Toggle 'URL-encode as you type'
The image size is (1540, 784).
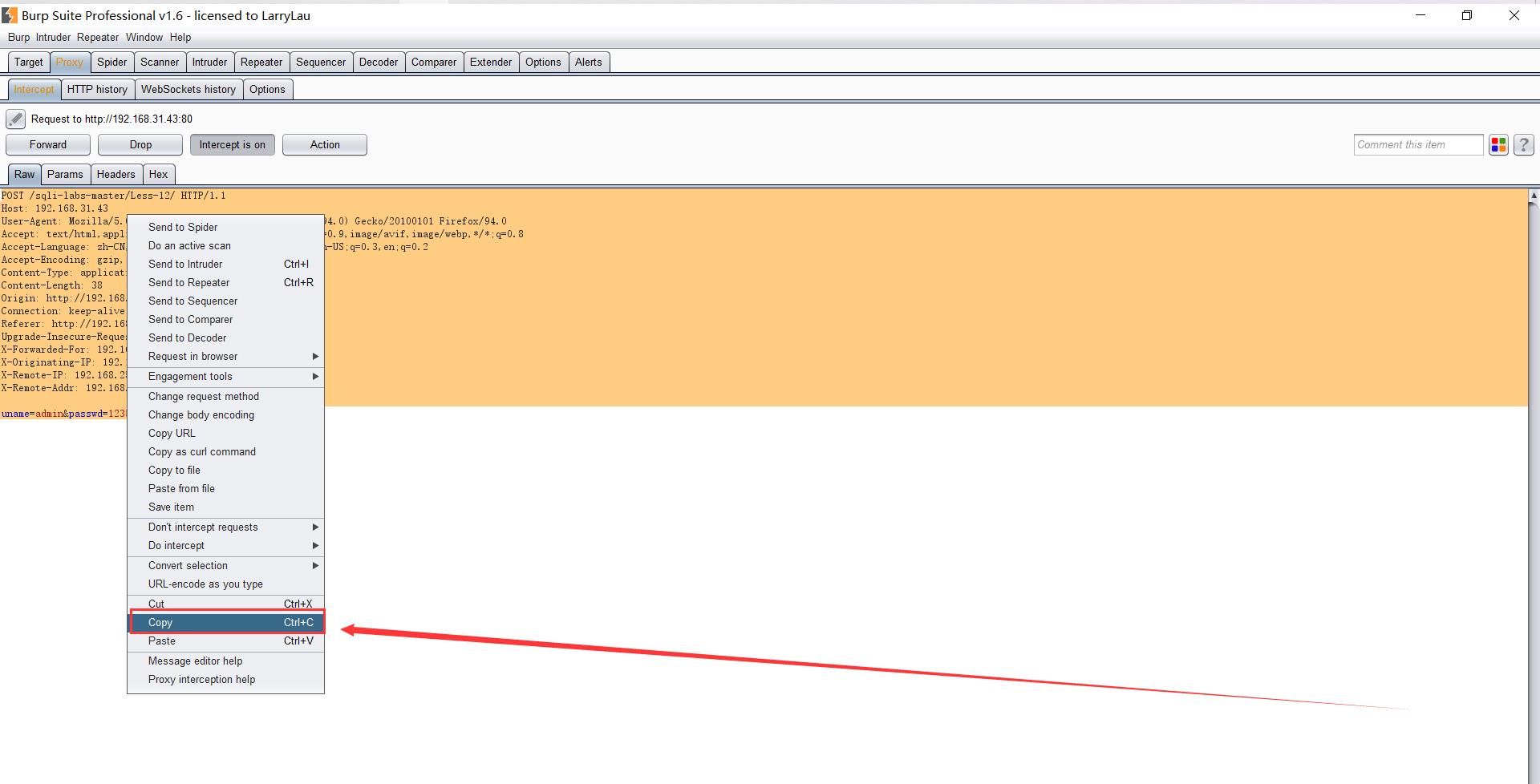225,584
